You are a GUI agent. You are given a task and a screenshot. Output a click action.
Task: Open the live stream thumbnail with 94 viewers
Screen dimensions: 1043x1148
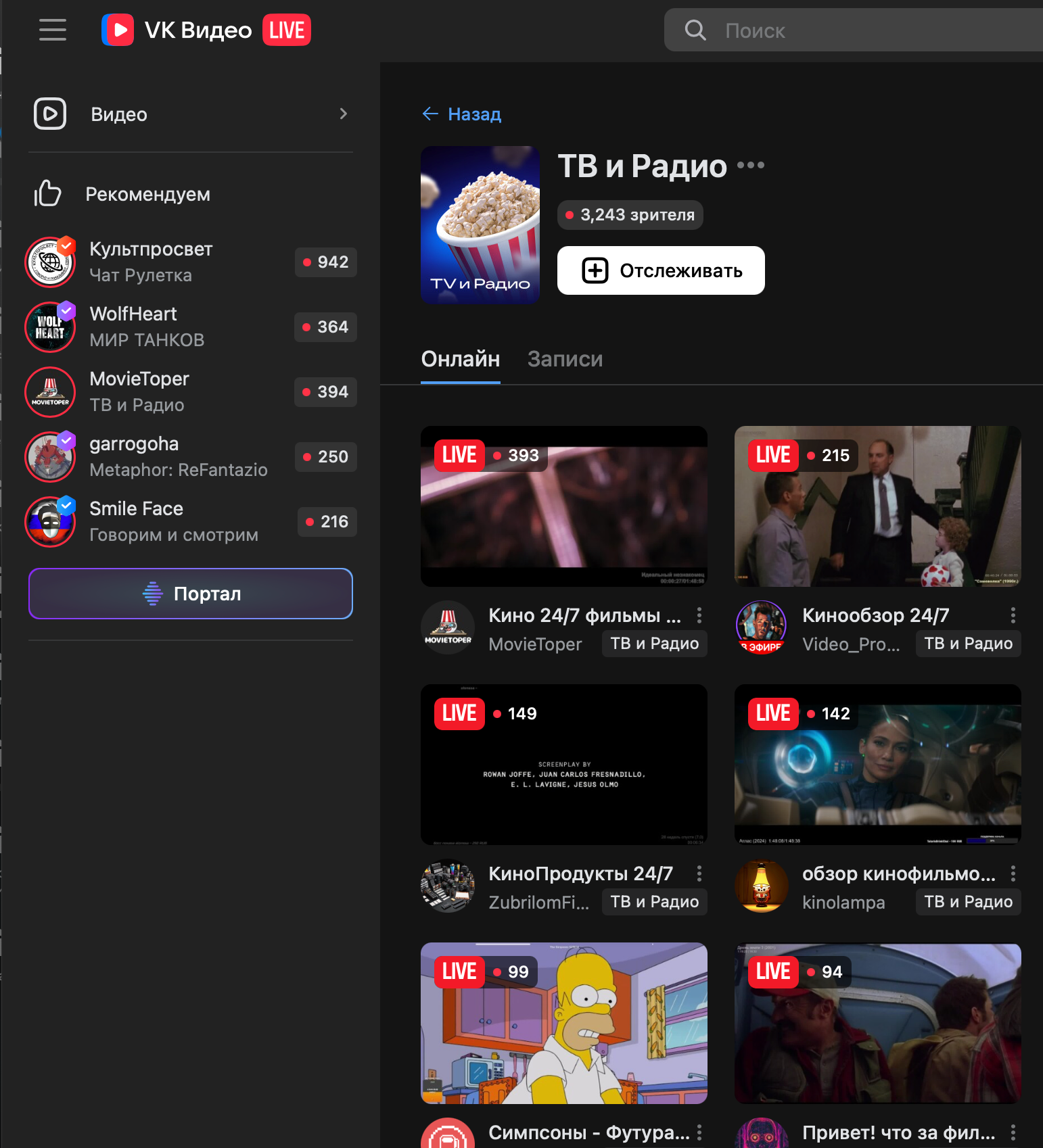[878, 1023]
